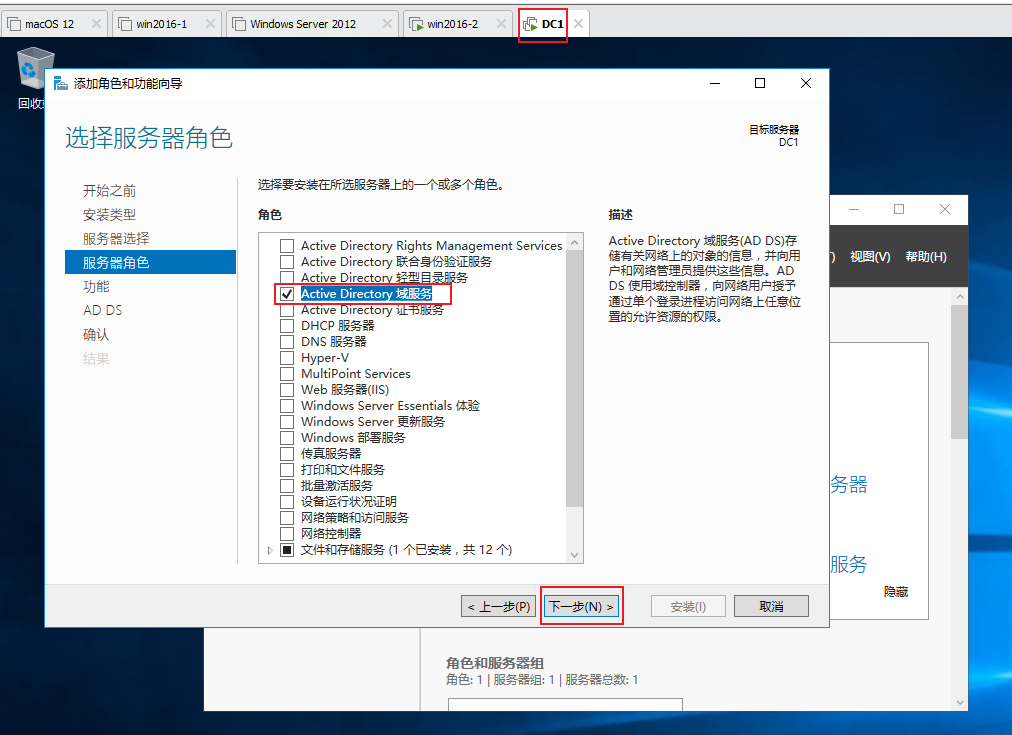The width and height of the screenshot is (1012, 735).
Task: Click 下一步(N) button
Action: click(582, 607)
